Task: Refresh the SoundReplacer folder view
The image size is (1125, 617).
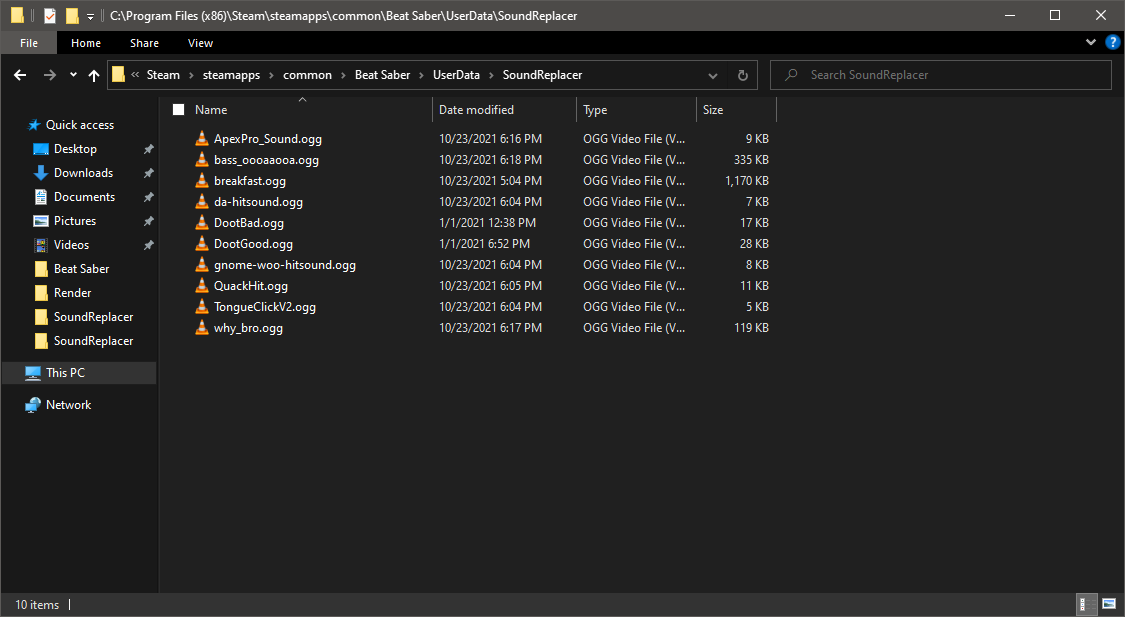Action: [x=743, y=75]
